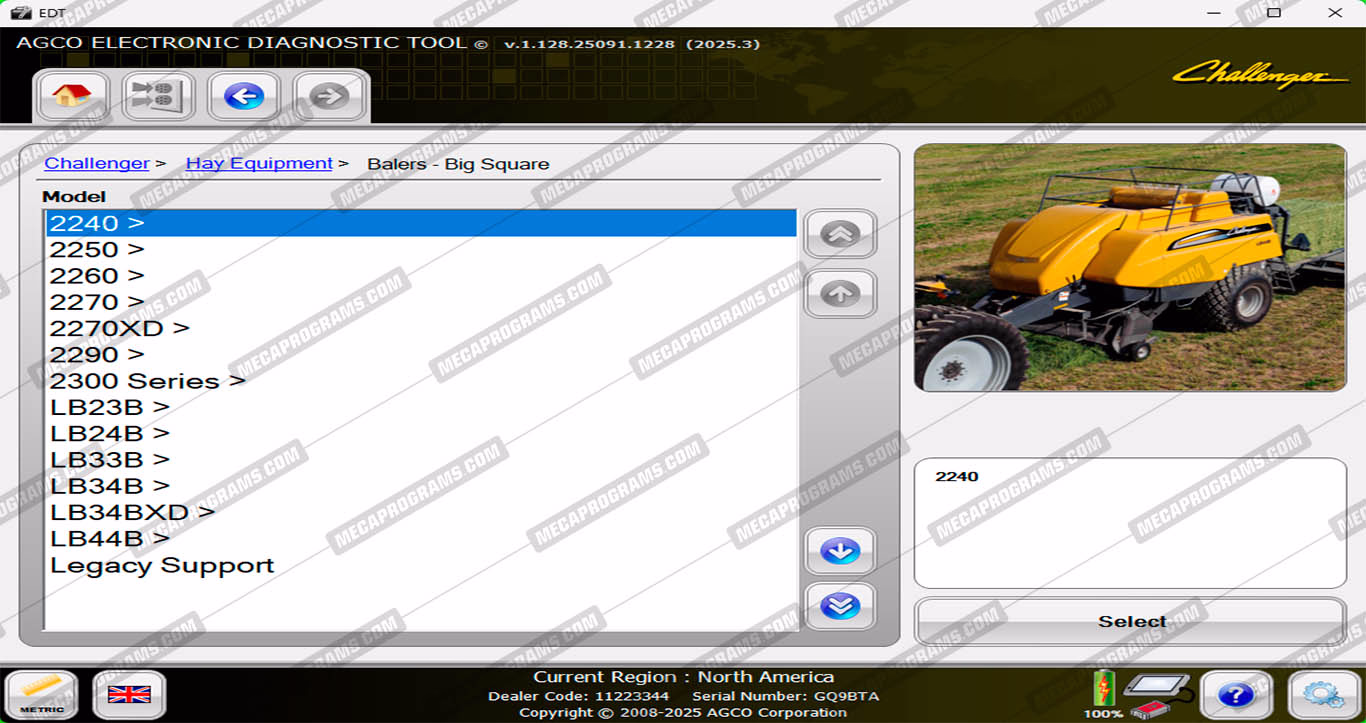Open the connection/exit door icon button

click(158, 96)
